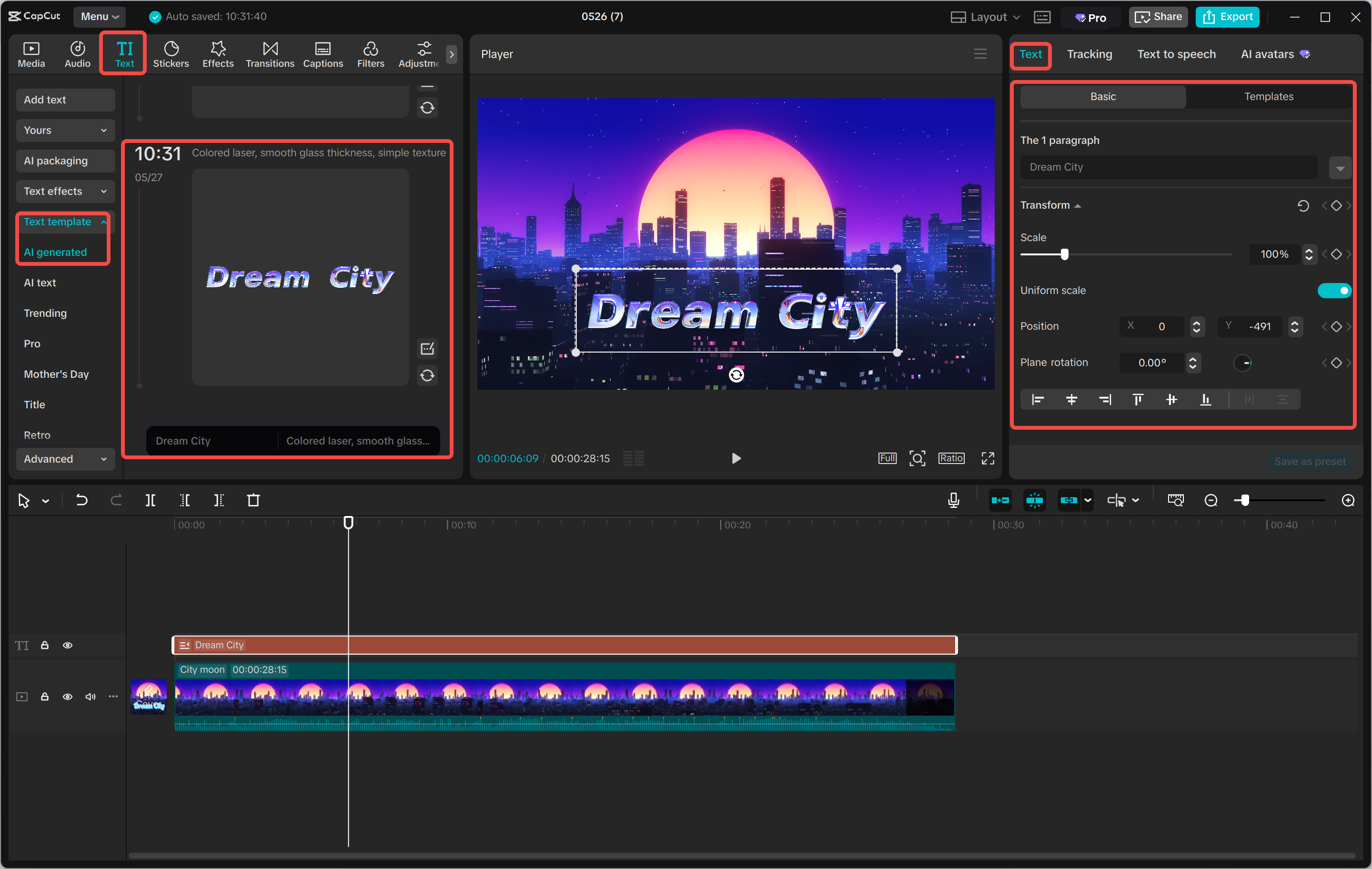Select the Split tool in the timeline toolbar

(151, 500)
